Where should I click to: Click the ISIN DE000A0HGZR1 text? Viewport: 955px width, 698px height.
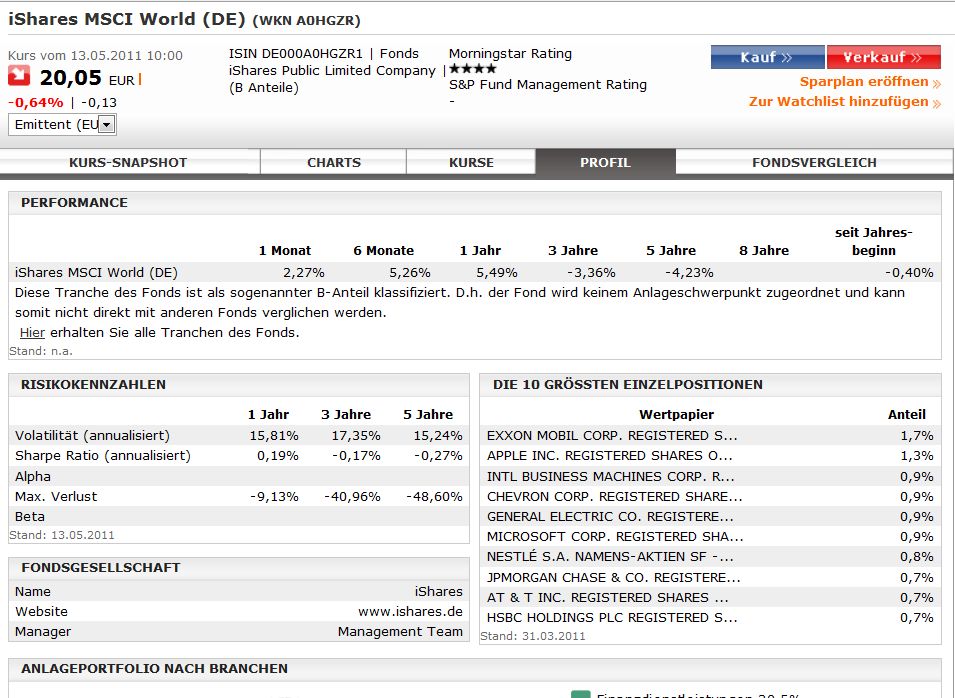(296, 54)
